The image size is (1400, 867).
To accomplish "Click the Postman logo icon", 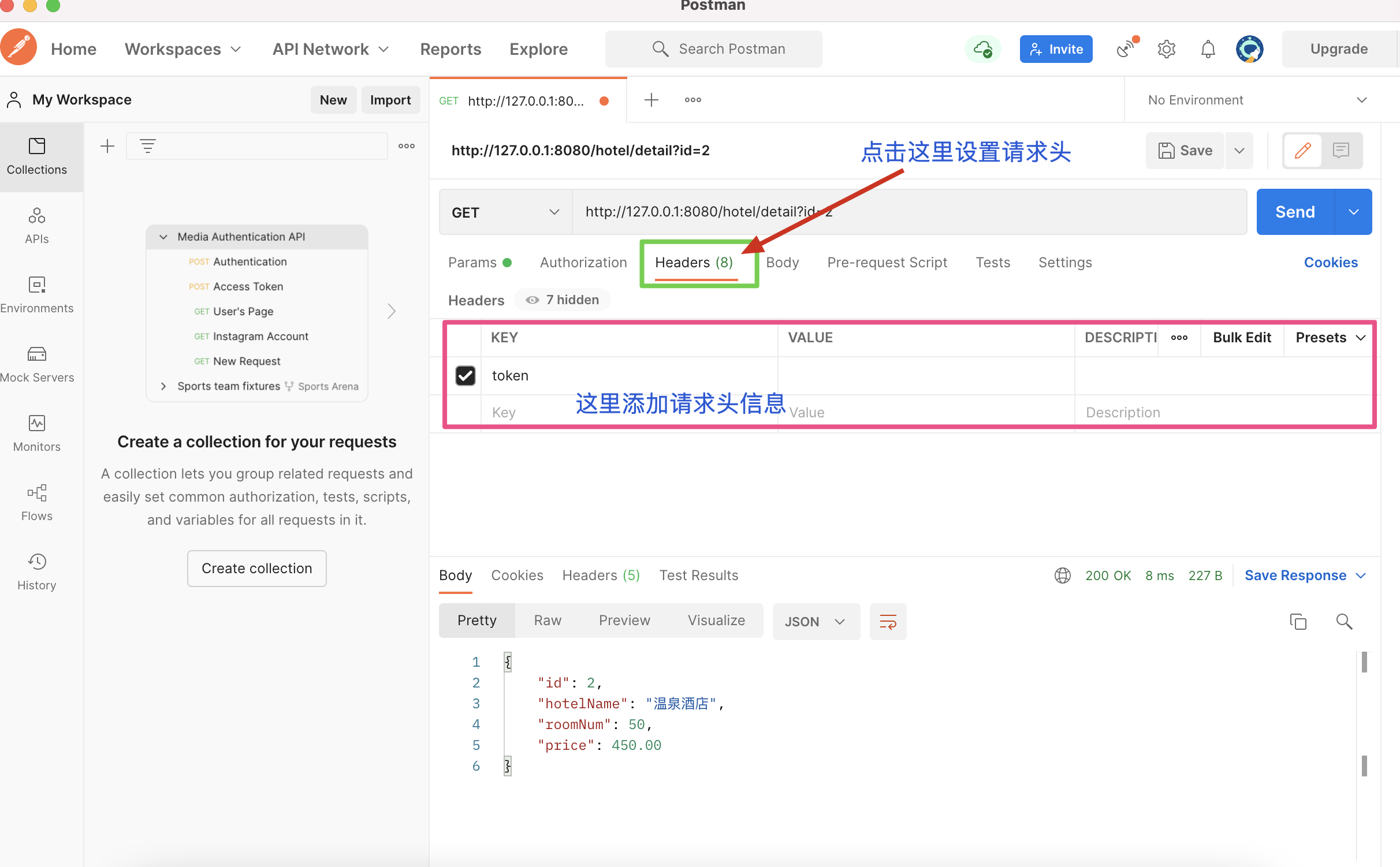I will pyautogui.click(x=19, y=48).
